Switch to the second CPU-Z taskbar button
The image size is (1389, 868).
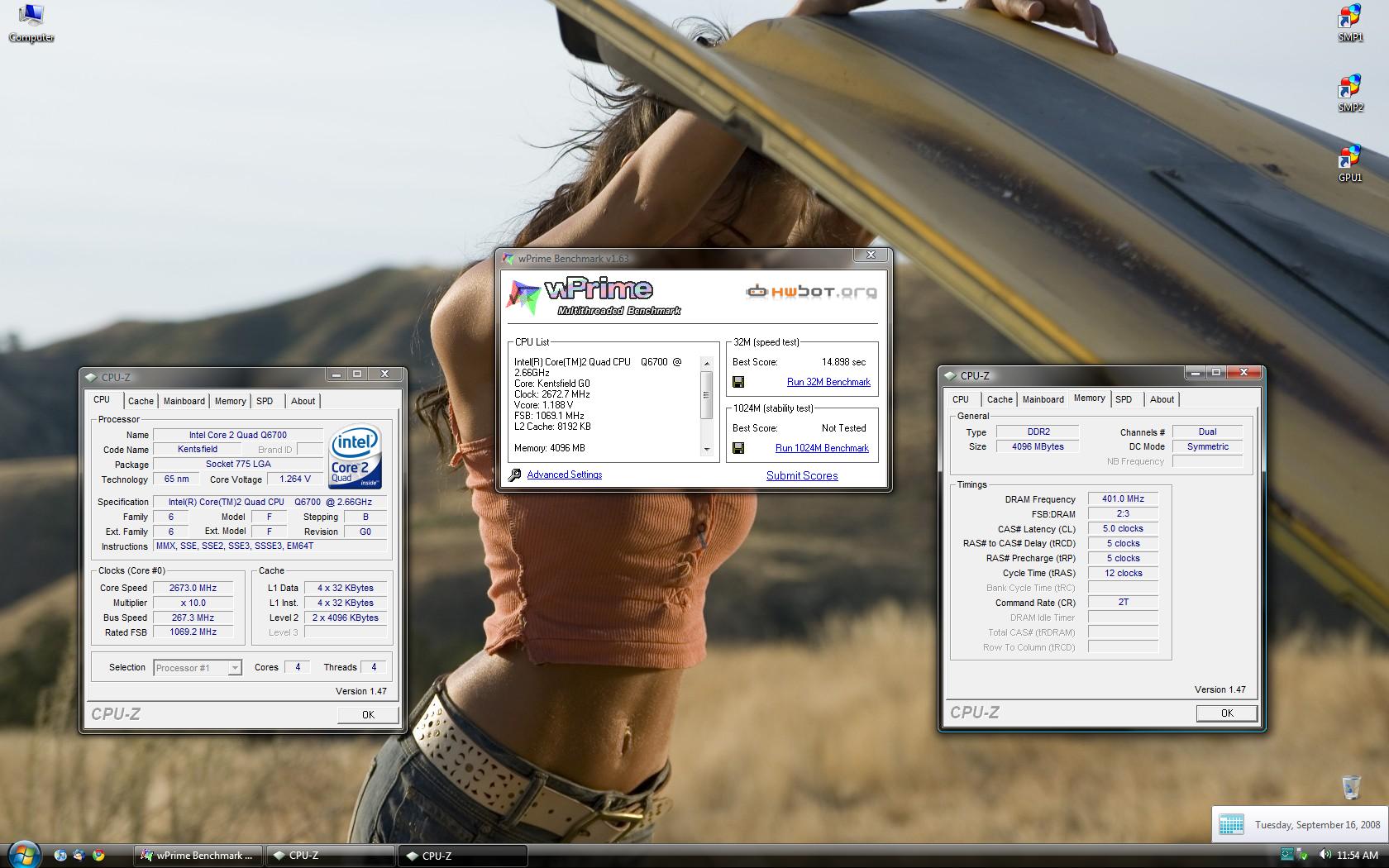[x=463, y=856]
